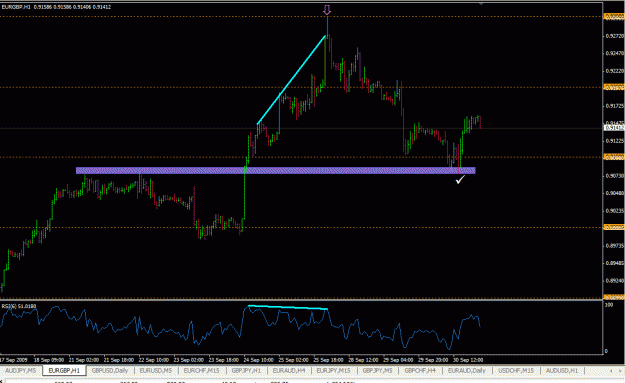The height and width of the screenshot is (383, 625).
Task: Select the white check mark object
Action: pyautogui.click(x=460, y=180)
